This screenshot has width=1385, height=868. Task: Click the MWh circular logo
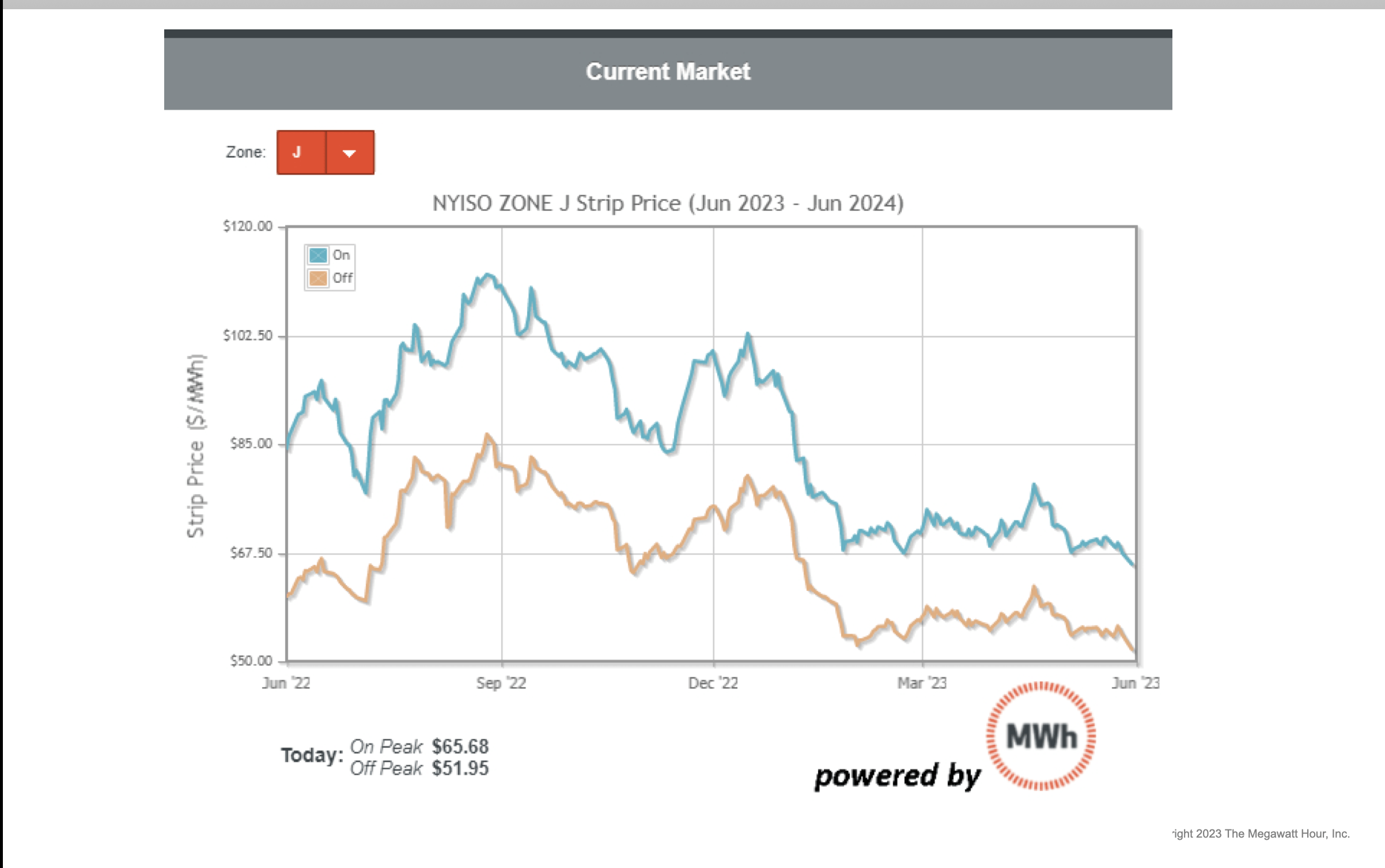point(1040,736)
